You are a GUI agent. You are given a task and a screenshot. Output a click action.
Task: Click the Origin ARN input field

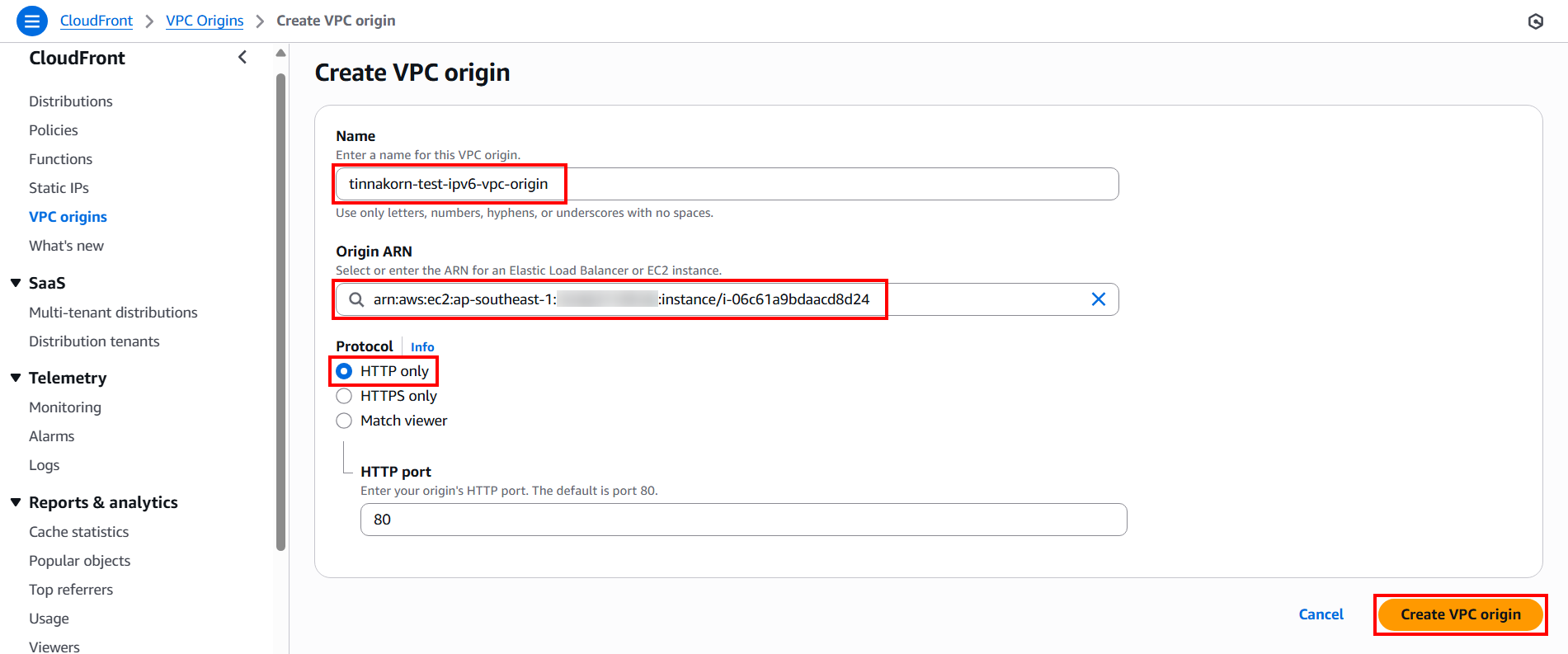727,299
